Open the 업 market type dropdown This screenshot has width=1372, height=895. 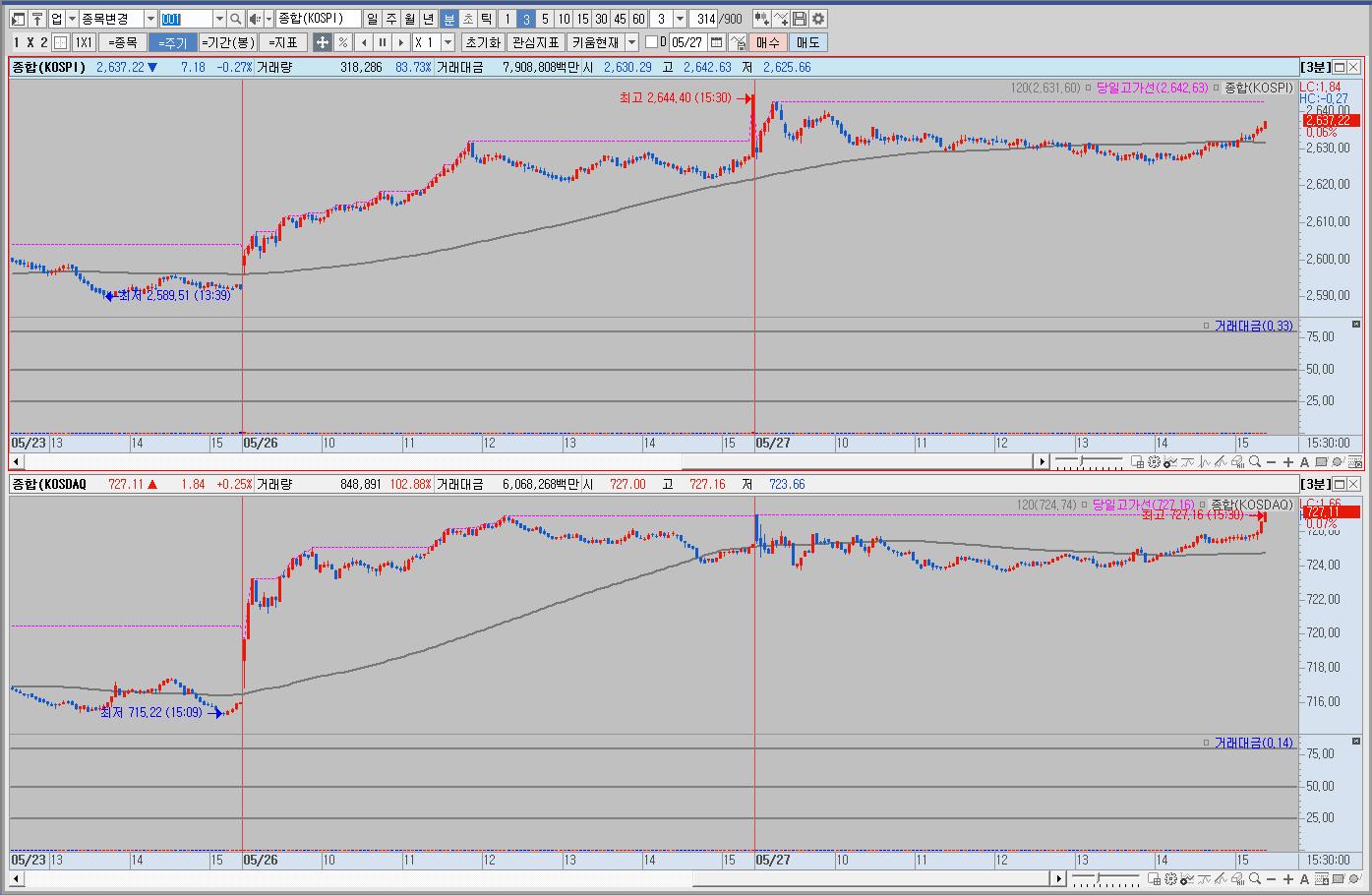[x=72, y=19]
